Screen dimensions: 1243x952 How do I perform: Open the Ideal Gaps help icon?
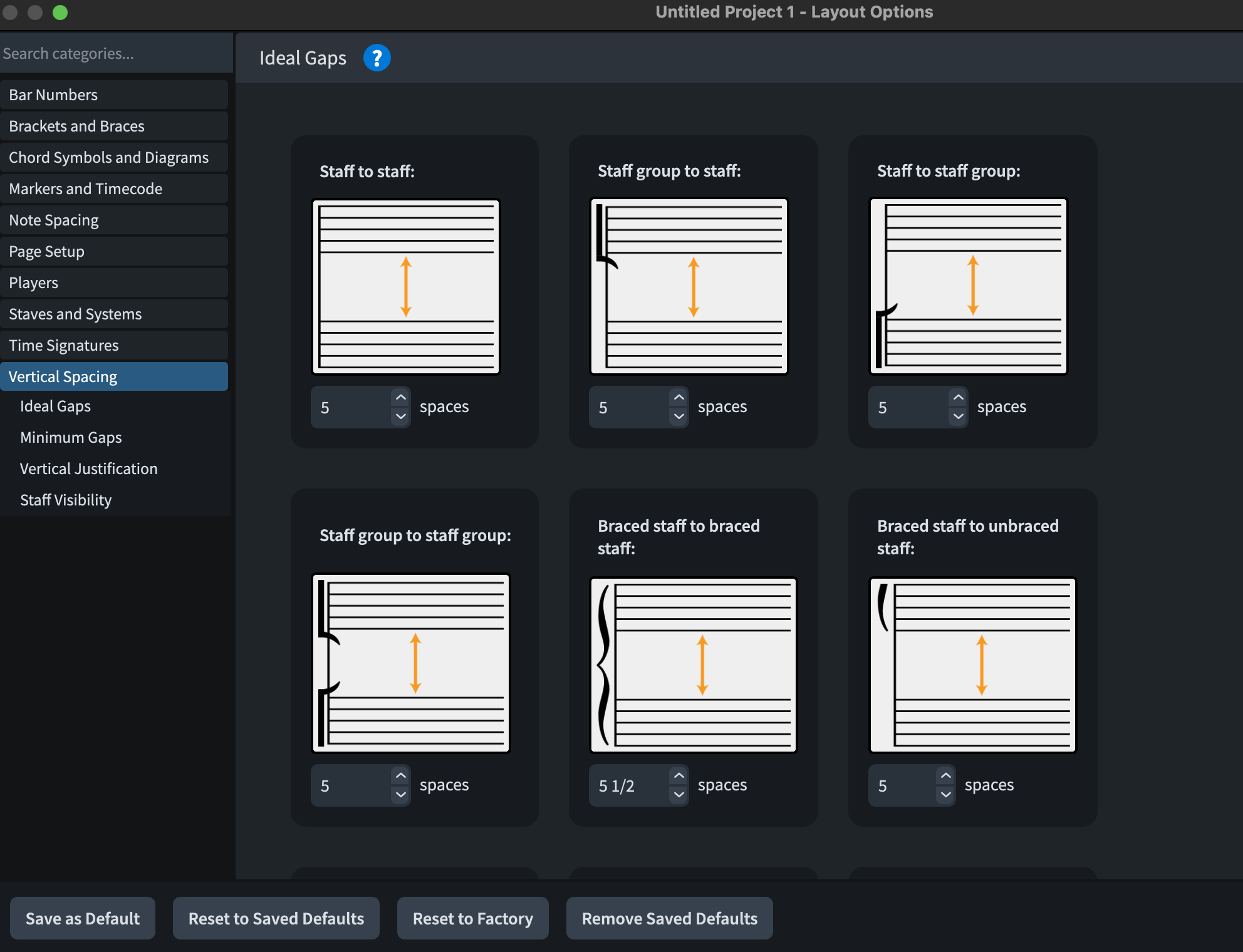pos(377,58)
